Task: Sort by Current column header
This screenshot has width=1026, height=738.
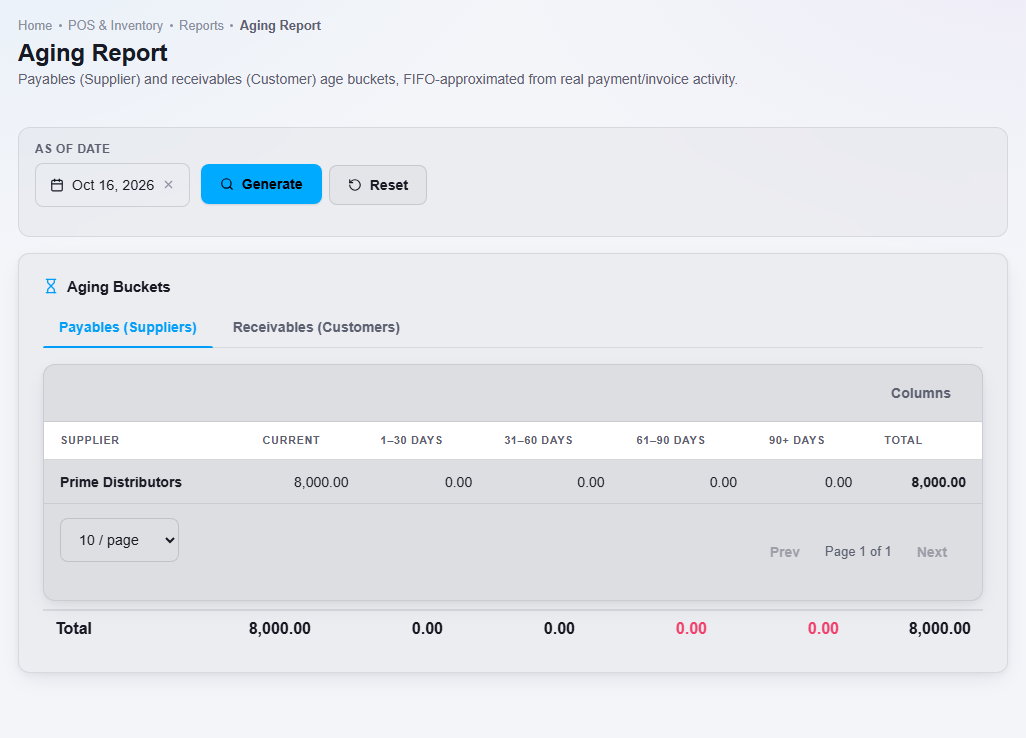Action: coord(291,440)
